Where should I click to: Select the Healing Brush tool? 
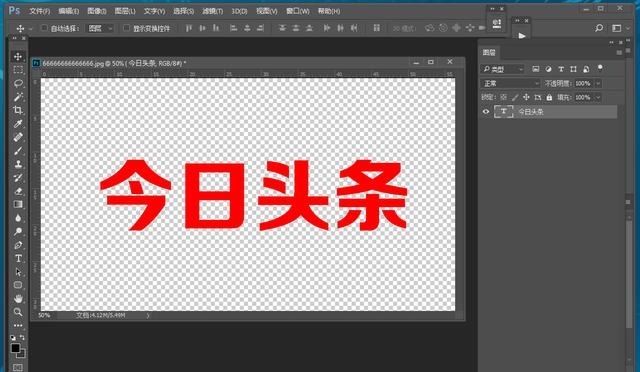18,137
